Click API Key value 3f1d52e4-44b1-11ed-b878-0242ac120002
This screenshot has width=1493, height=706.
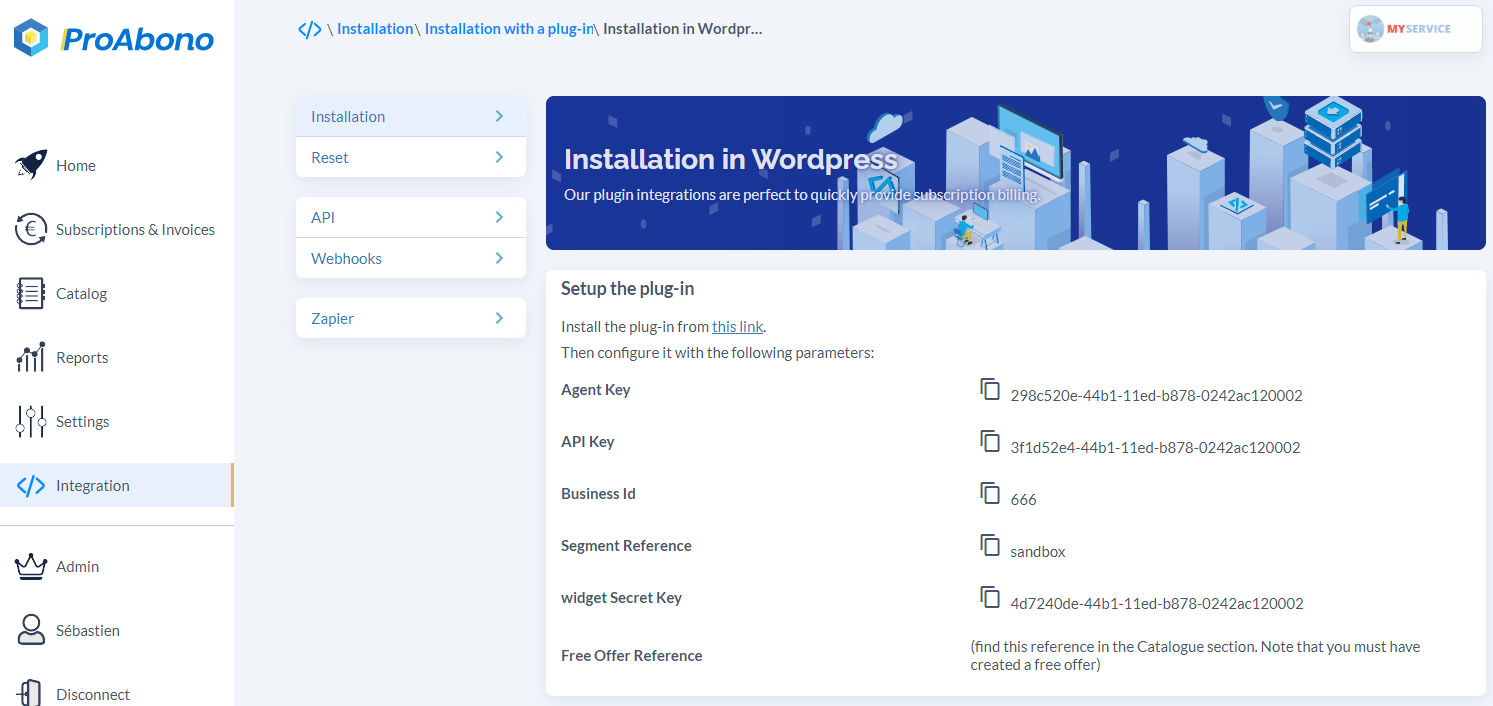point(1155,447)
